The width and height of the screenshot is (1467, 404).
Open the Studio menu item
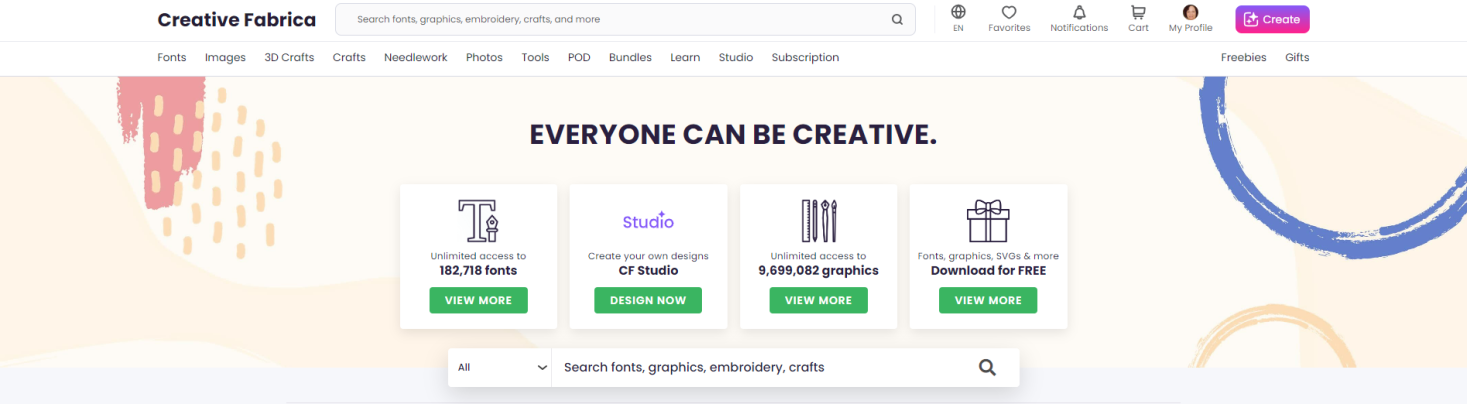[736, 57]
